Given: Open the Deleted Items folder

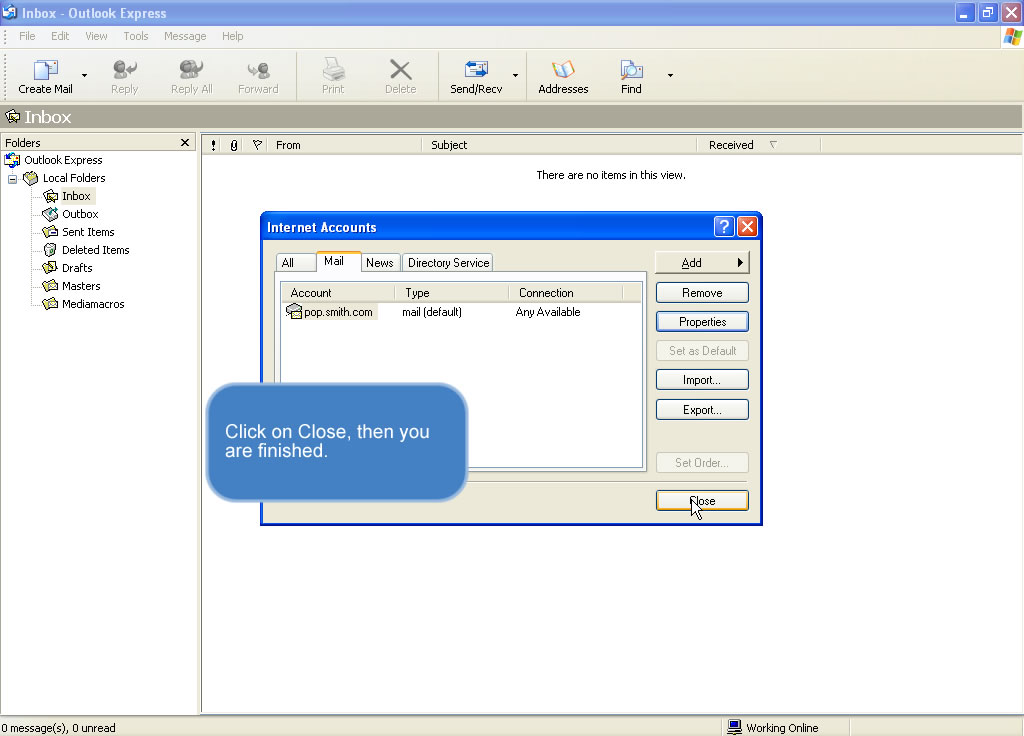Looking at the screenshot, I should coord(95,250).
